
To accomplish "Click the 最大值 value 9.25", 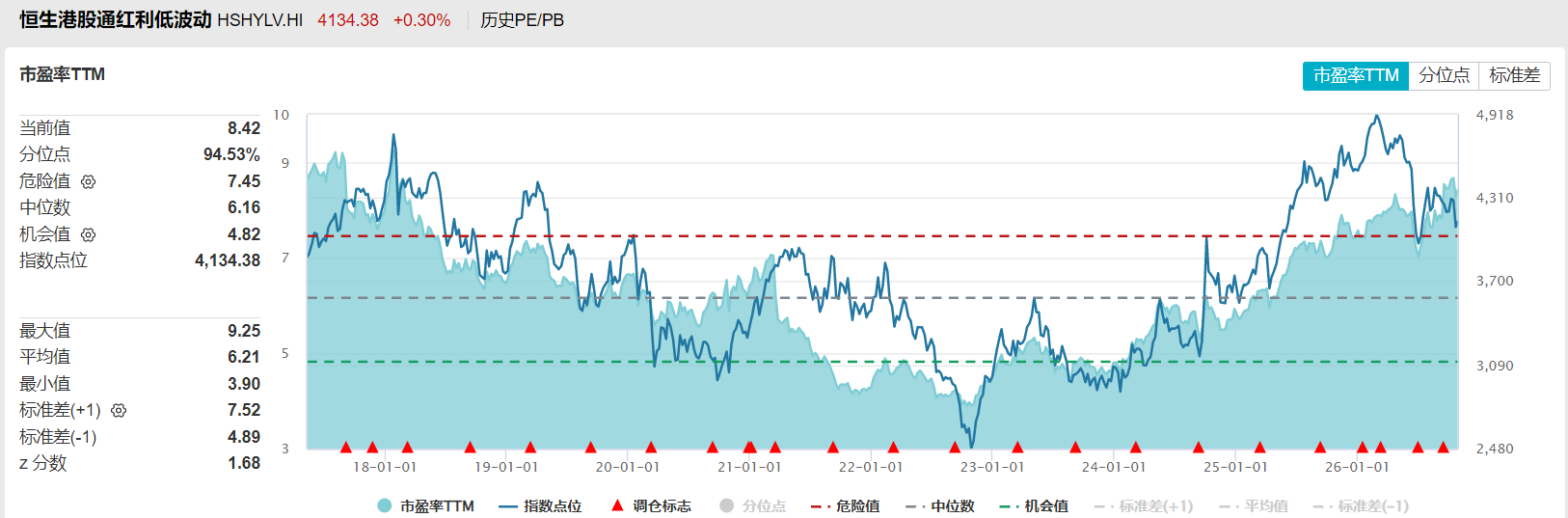I will pos(244,331).
